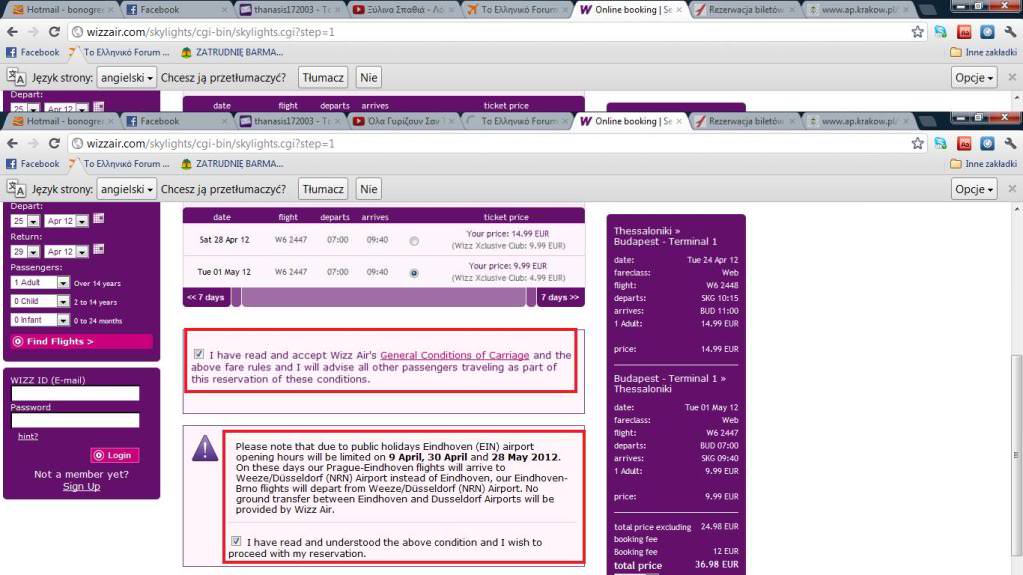Image resolution: width=1023 pixels, height=575 pixels.
Task: Open the 1 Adult passengers dropdown
Action: click(40, 283)
